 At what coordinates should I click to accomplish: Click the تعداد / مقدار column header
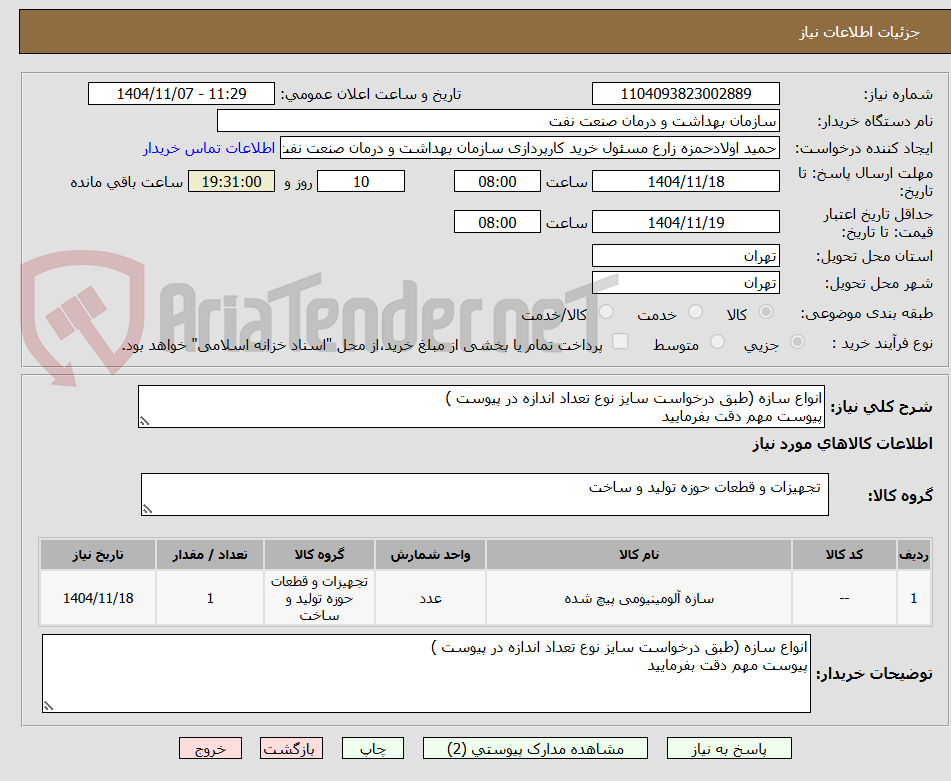(210, 555)
